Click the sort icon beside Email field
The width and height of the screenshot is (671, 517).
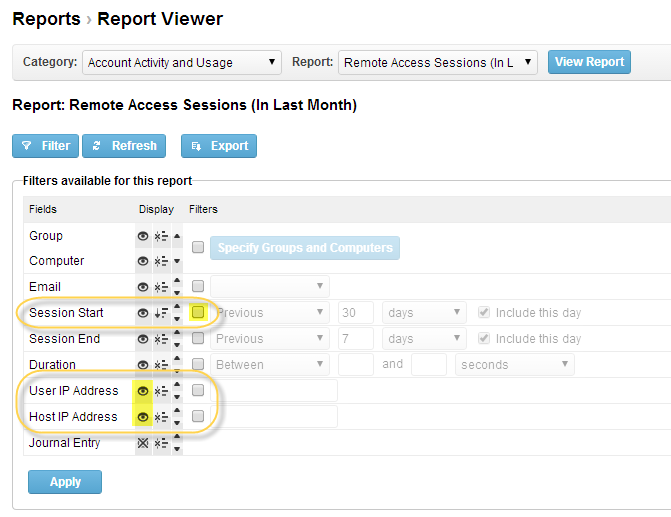(161, 287)
